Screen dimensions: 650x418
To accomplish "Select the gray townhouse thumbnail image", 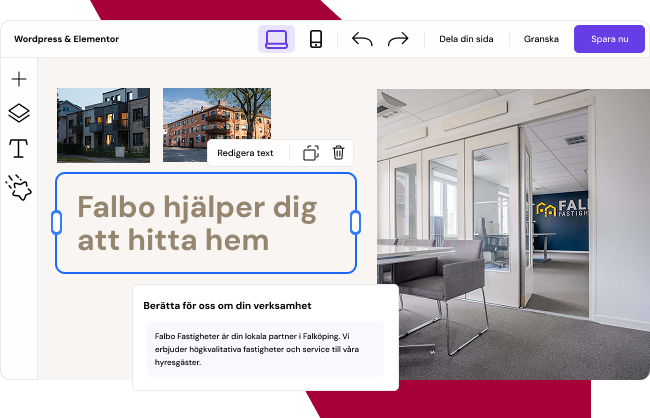I will click(x=103, y=124).
